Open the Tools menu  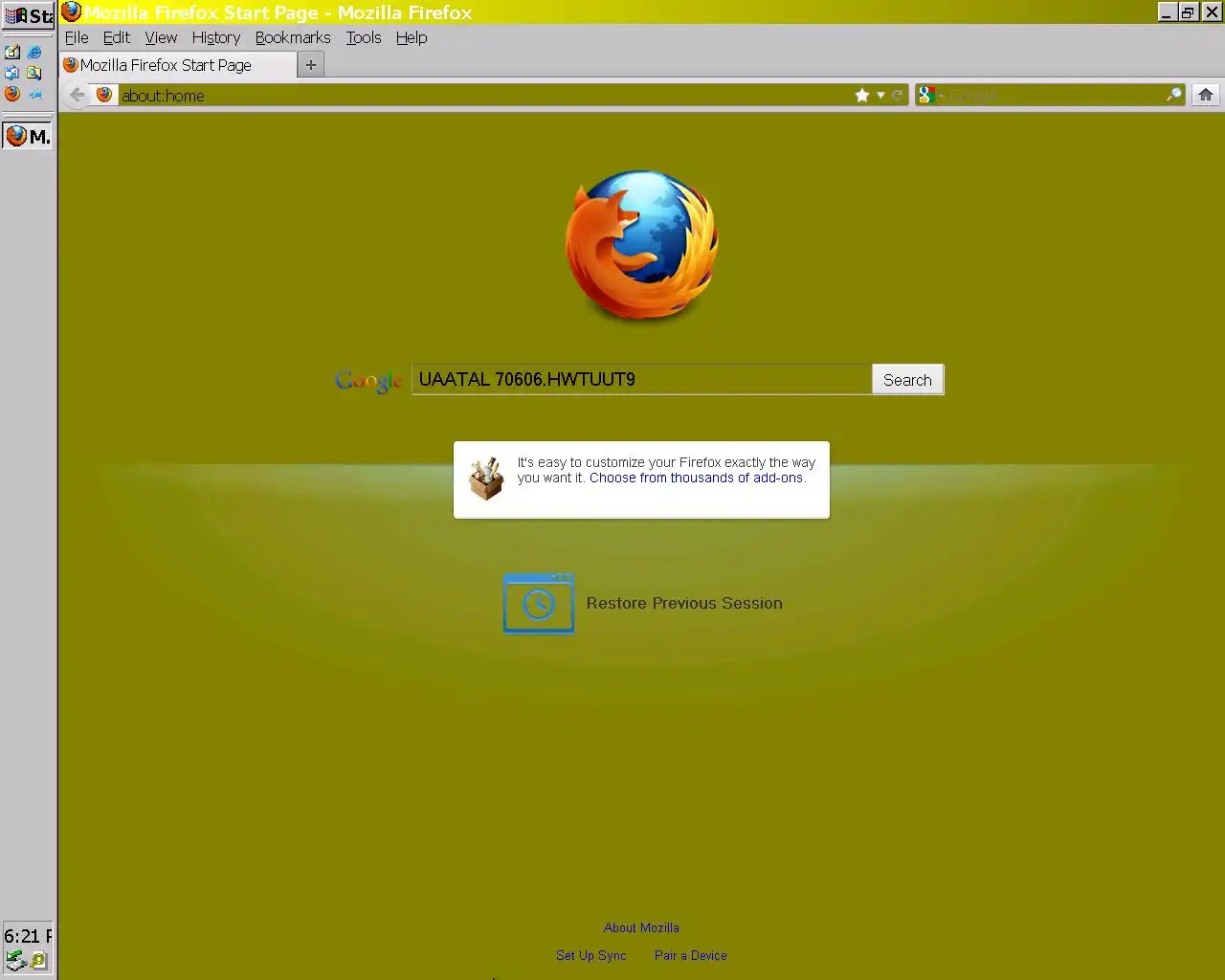364,37
